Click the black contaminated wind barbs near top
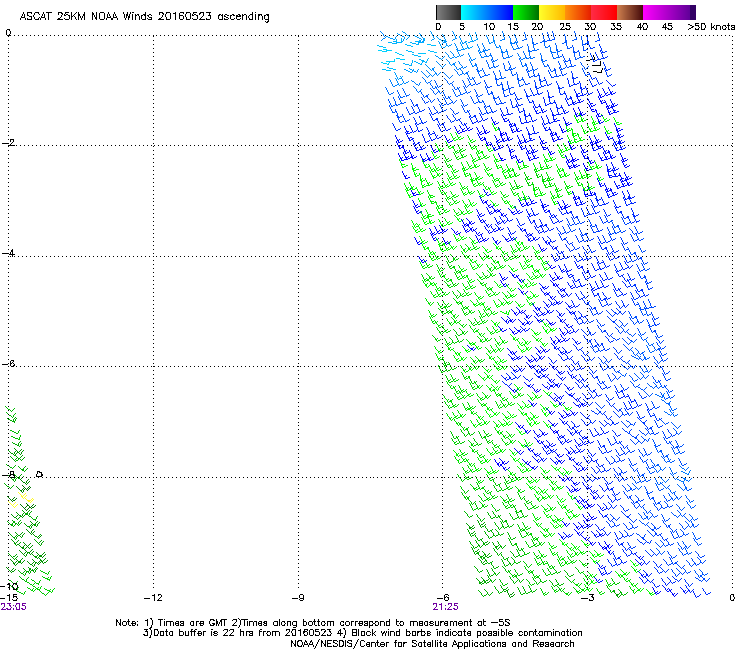The height and width of the screenshot is (650, 740). pyautogui.click(x=597, y=64)
